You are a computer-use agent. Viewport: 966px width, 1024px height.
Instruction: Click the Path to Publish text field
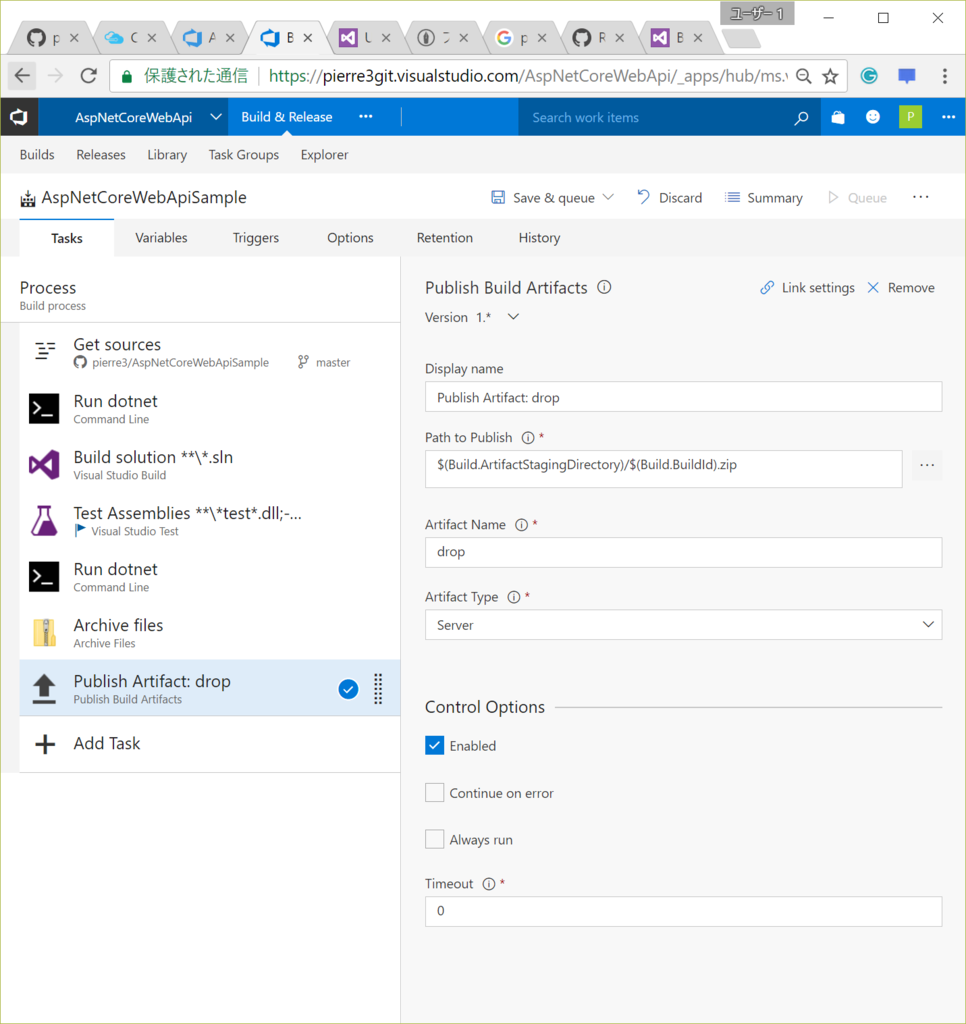tap(664, 468)
